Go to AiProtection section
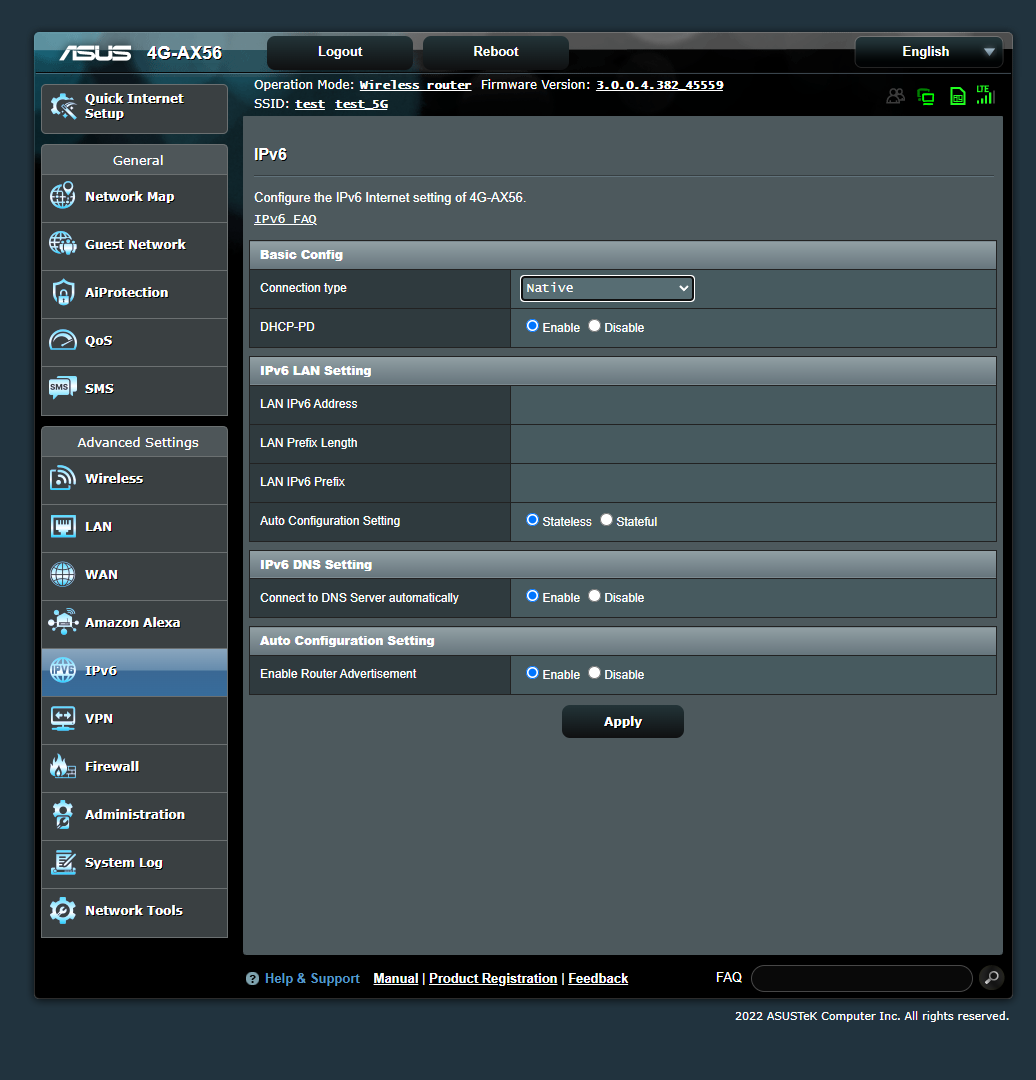 click(134, 293)
